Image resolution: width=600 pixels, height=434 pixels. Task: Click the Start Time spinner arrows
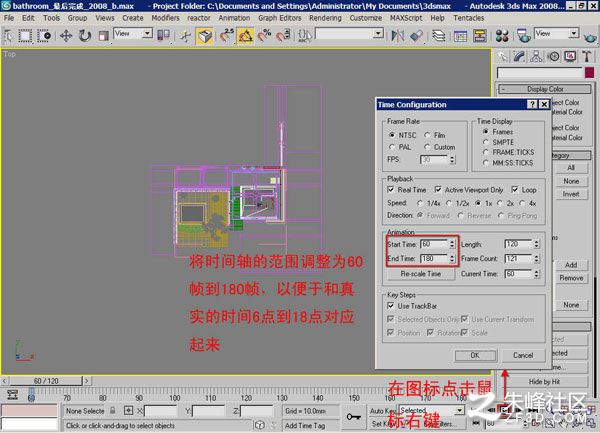point(452,244)
